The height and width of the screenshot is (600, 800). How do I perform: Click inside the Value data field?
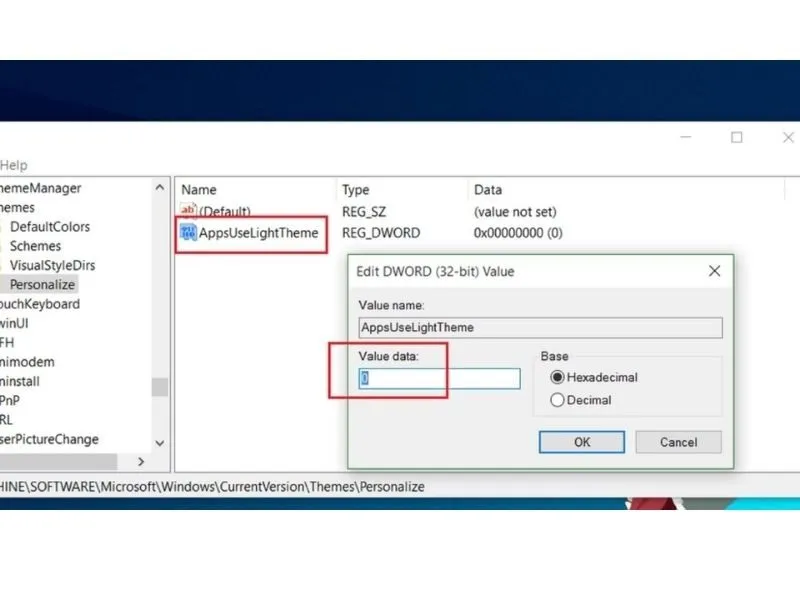[x=439, y=379]
